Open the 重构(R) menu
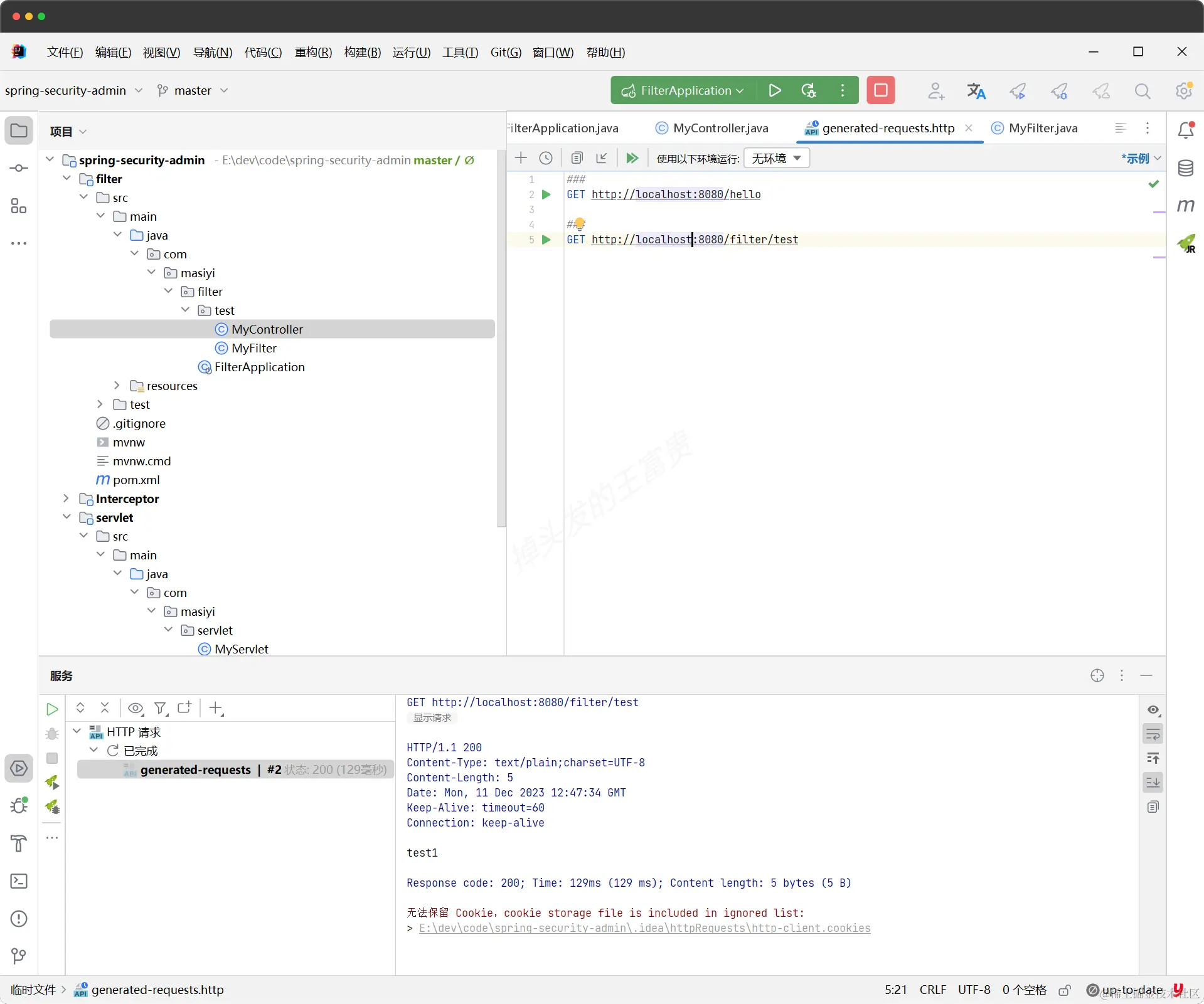1204x1004 pixels. pyautogui.click(x=313, y=52)
